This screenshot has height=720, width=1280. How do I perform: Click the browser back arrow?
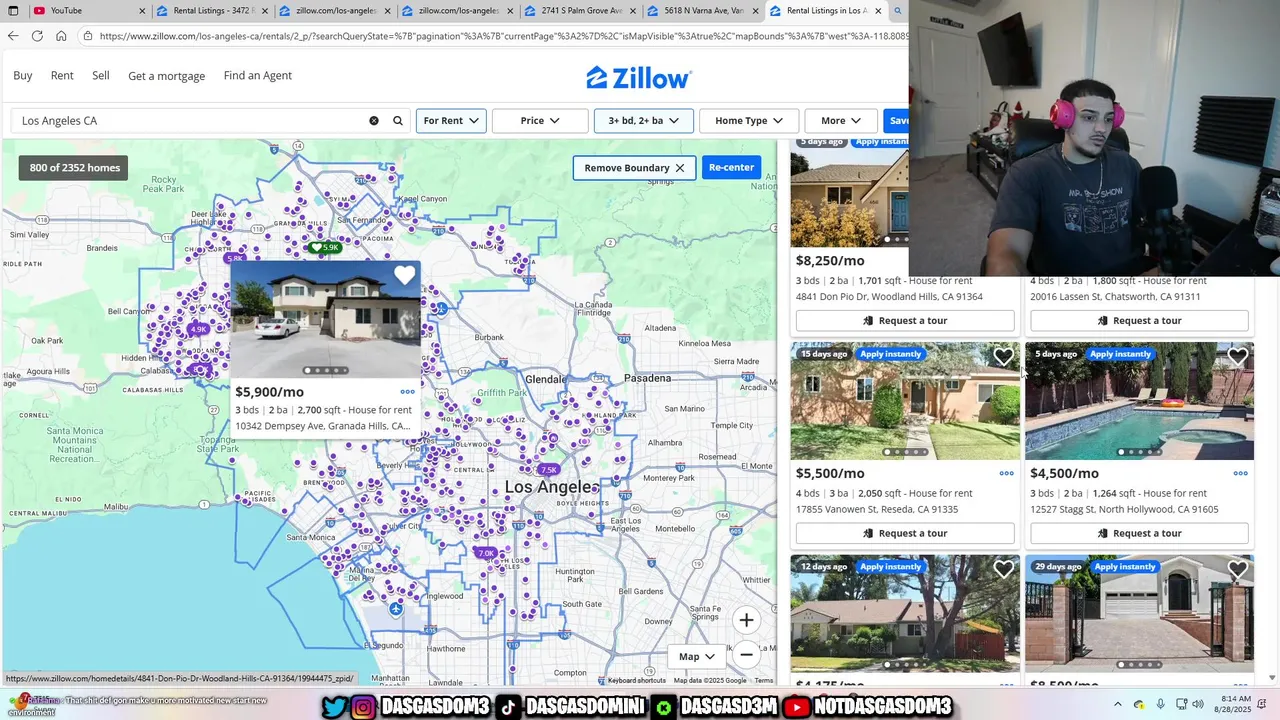point(13,36)
